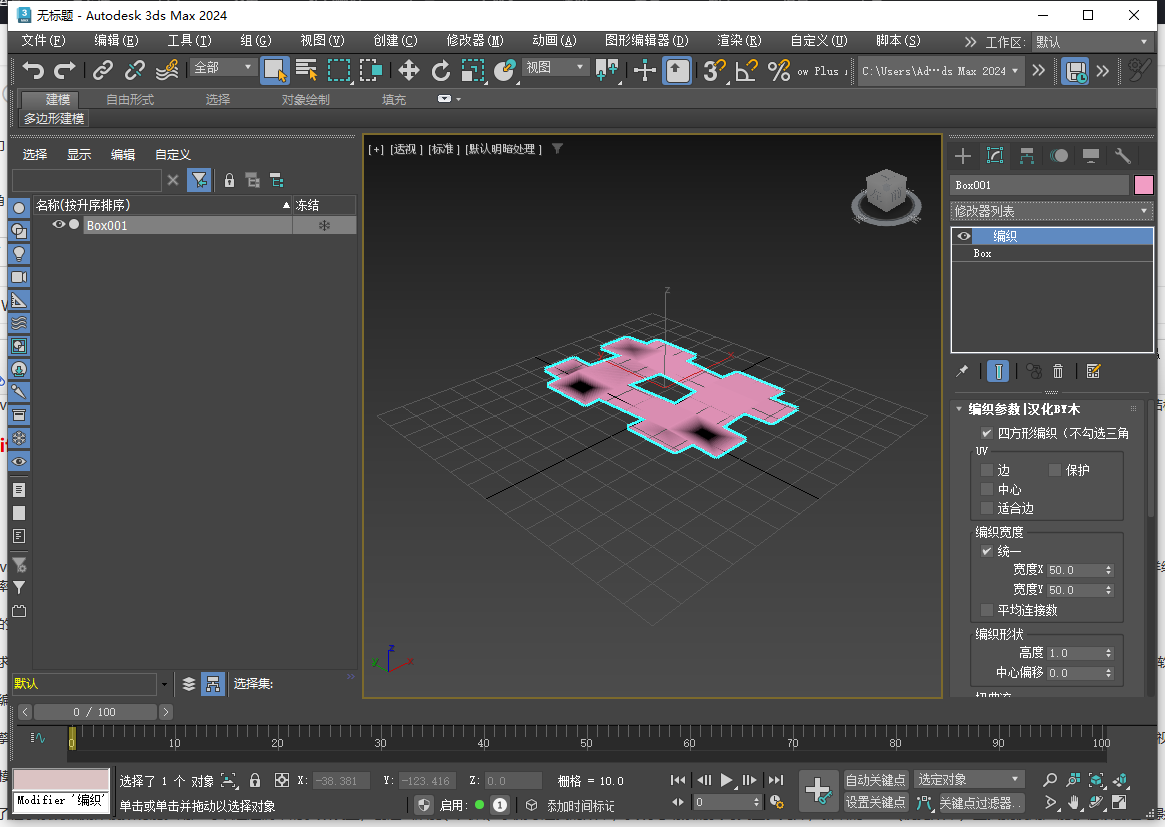Screen dimensions: 1165x827
Task: Open the Create panel with the plus icon
Action: [961, 155]
